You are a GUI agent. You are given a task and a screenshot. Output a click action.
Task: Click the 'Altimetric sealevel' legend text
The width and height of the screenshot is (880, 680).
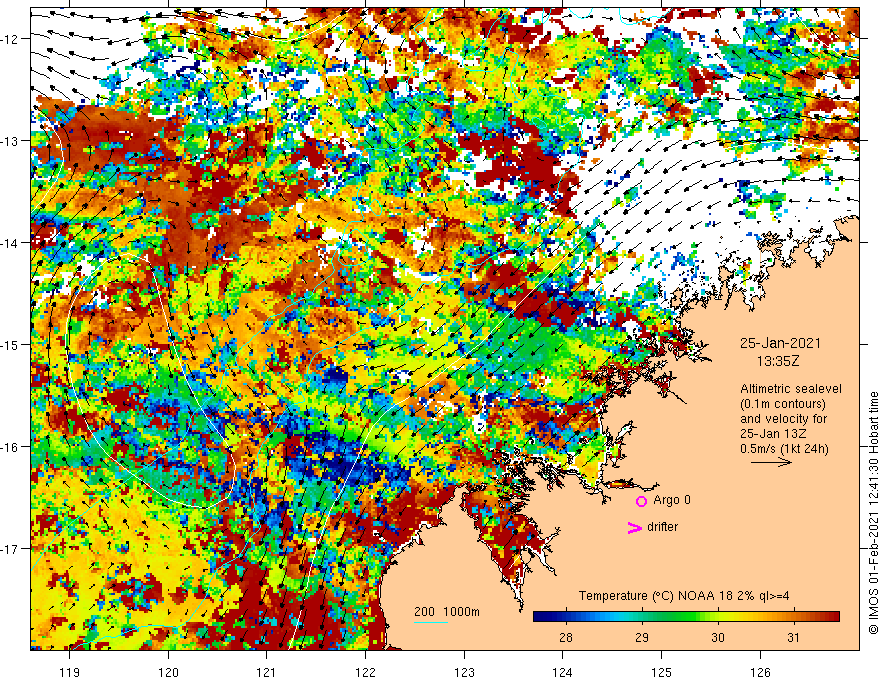(791, 389)
